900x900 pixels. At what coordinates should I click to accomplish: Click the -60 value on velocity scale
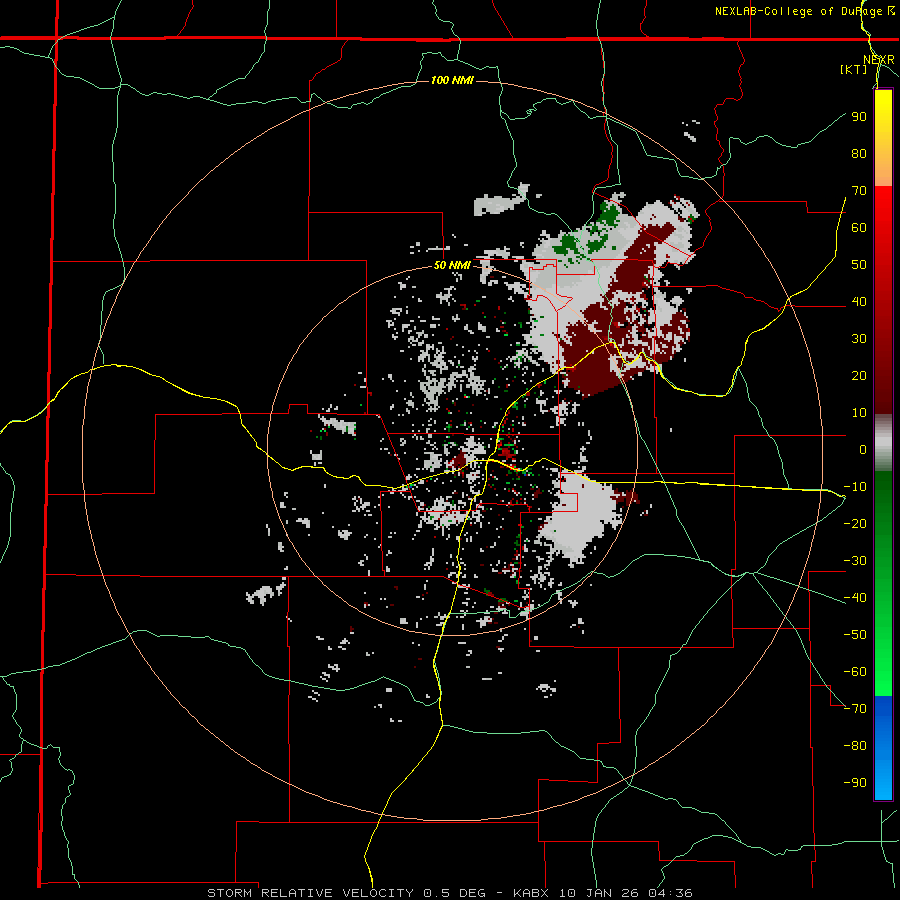pyautogui.click(x=855, y=672)
